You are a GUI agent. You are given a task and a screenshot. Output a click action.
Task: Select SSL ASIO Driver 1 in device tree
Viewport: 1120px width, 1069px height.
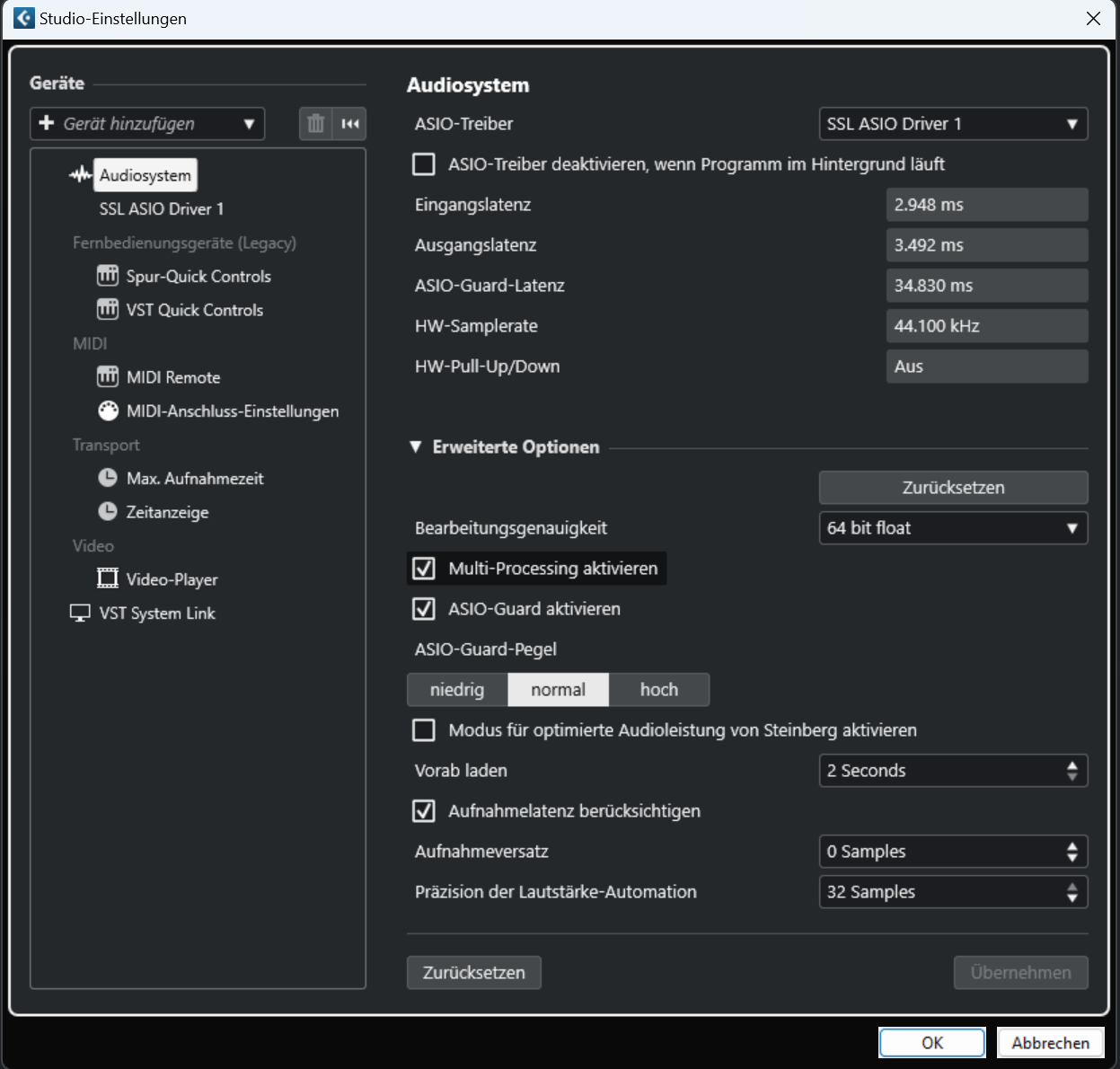(x=162, y=209)
